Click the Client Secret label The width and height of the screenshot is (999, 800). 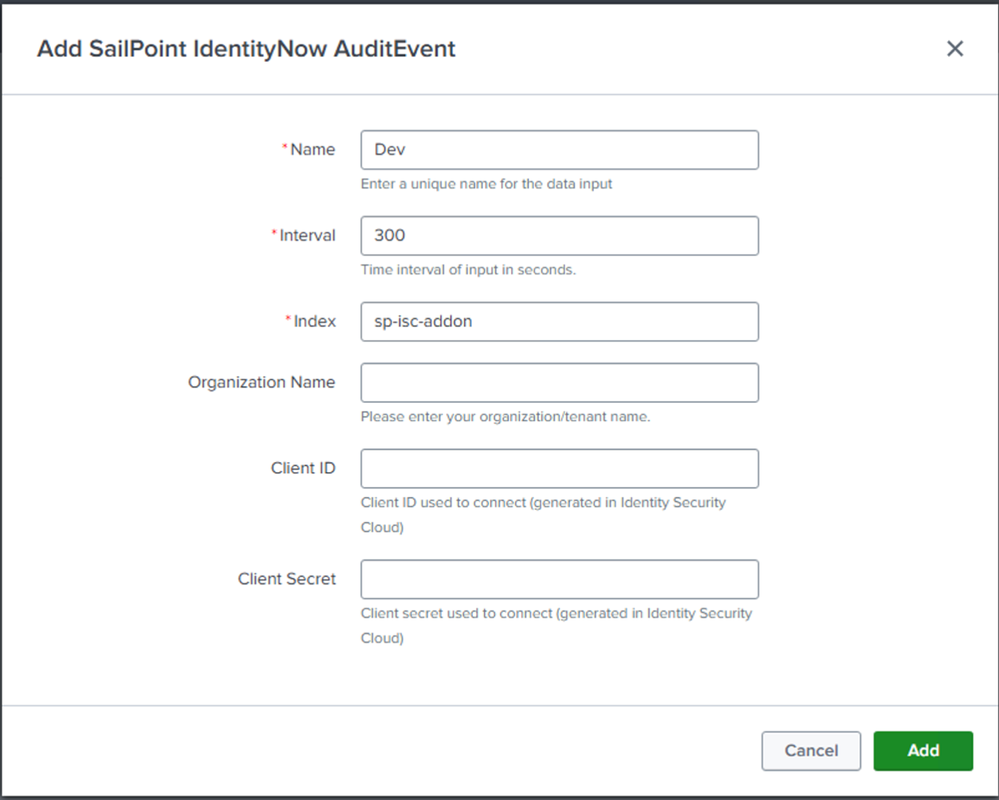287,580
